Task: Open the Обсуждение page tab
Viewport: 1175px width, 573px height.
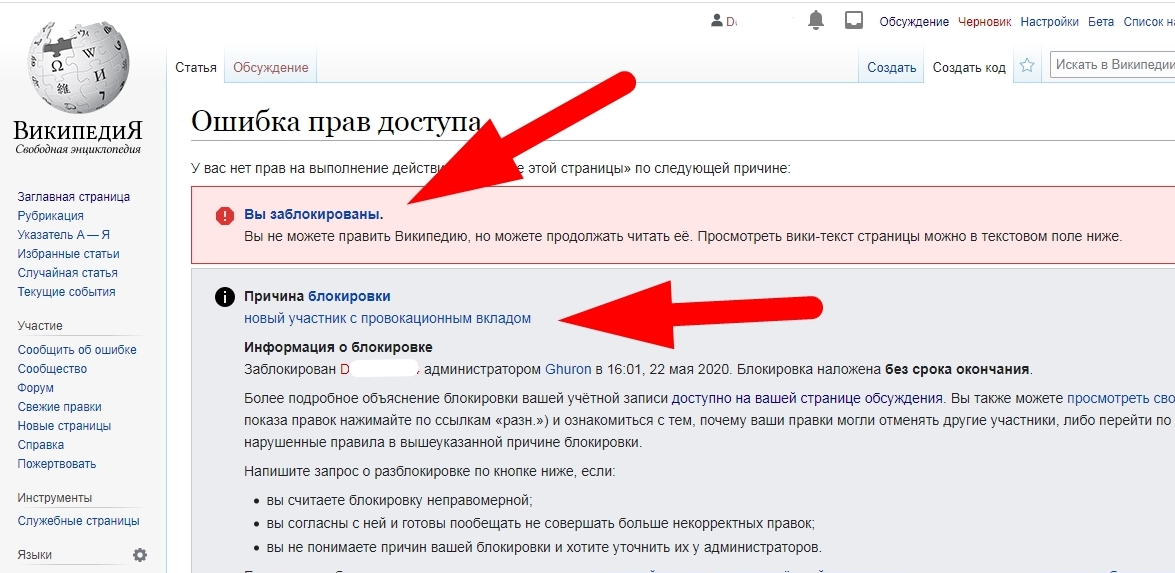Action: (x=271, y=67)
